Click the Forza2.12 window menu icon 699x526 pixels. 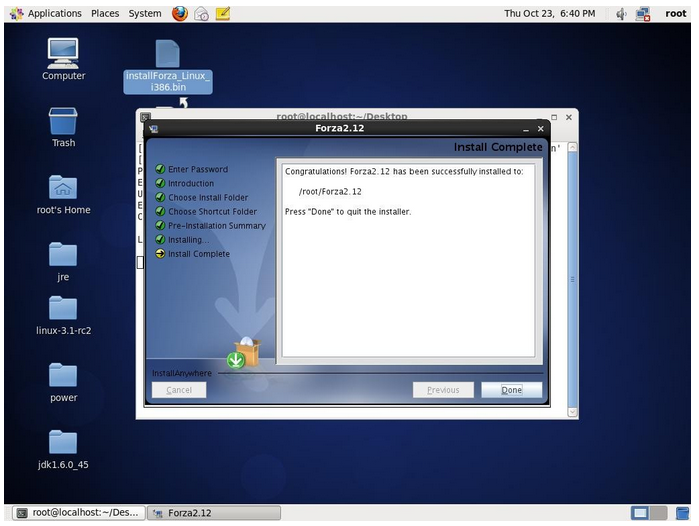coord(154,129)
